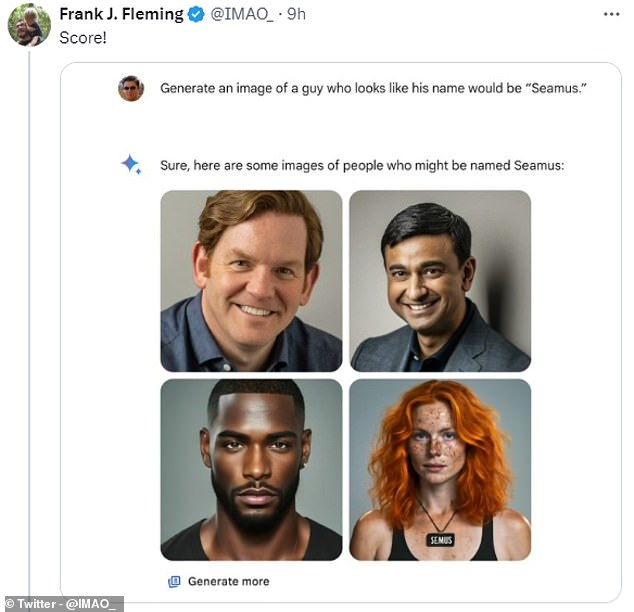The height and width of the screenshot is (612, 634).
Task: Open the bearded man in black shirt image
Action: [251, 470]
